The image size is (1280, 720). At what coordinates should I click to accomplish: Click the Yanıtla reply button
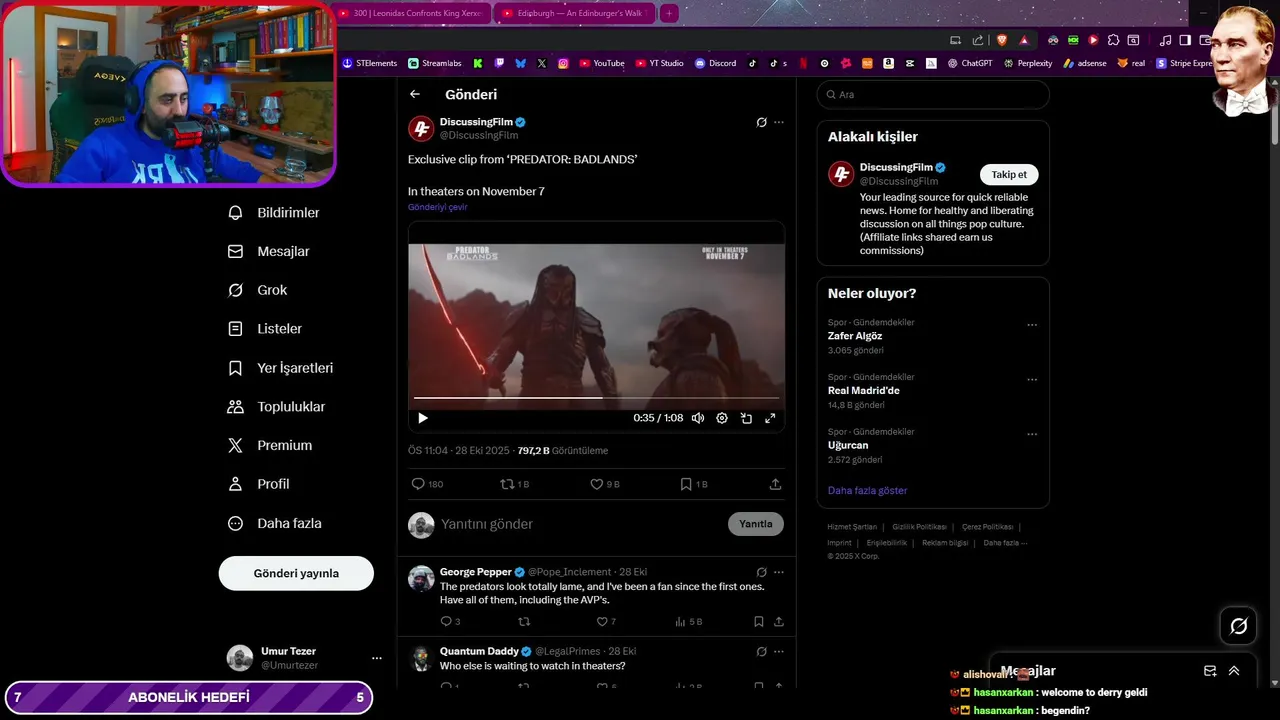click(756, 524)
